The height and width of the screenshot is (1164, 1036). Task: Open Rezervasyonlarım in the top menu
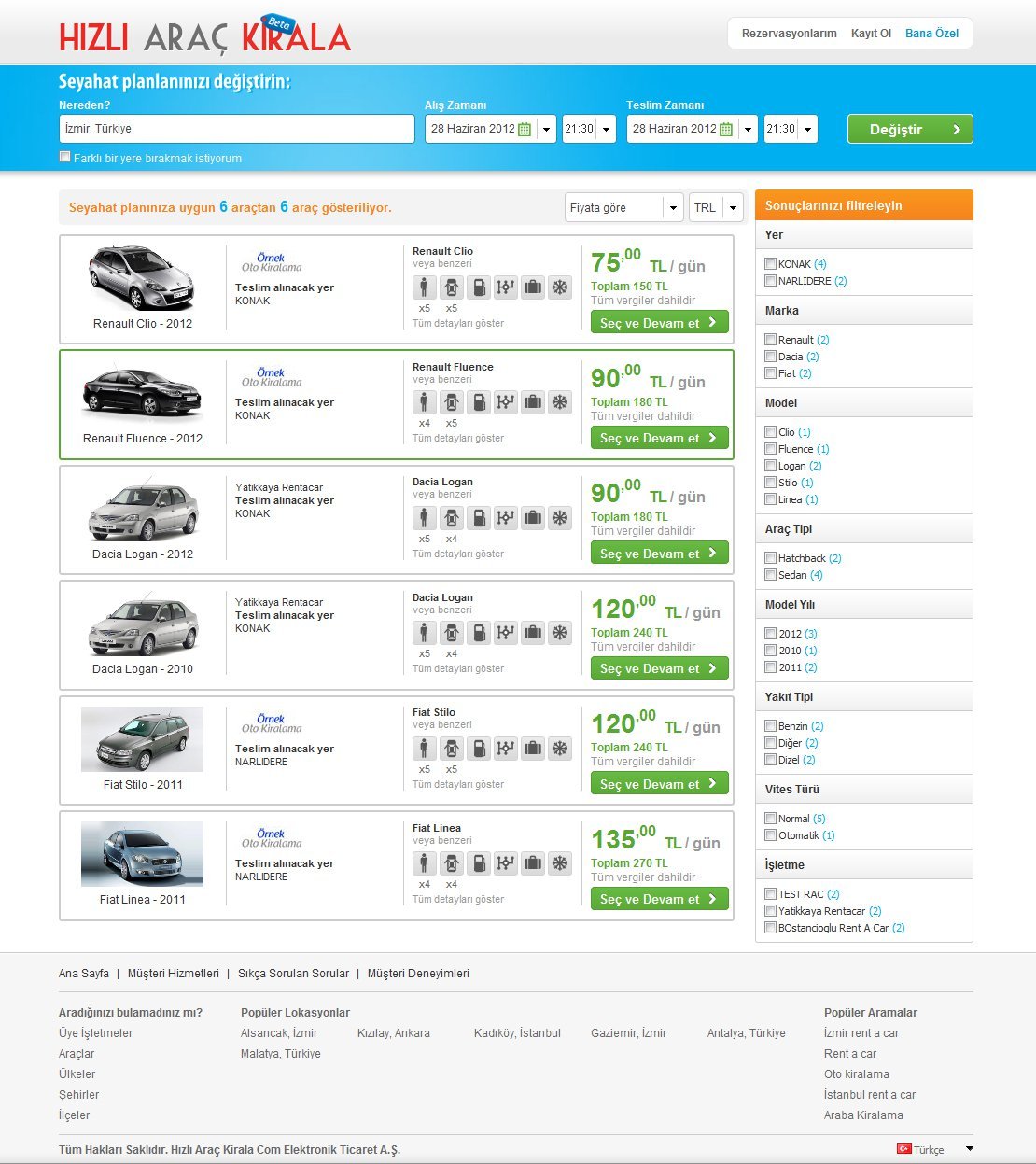point(789,34)
